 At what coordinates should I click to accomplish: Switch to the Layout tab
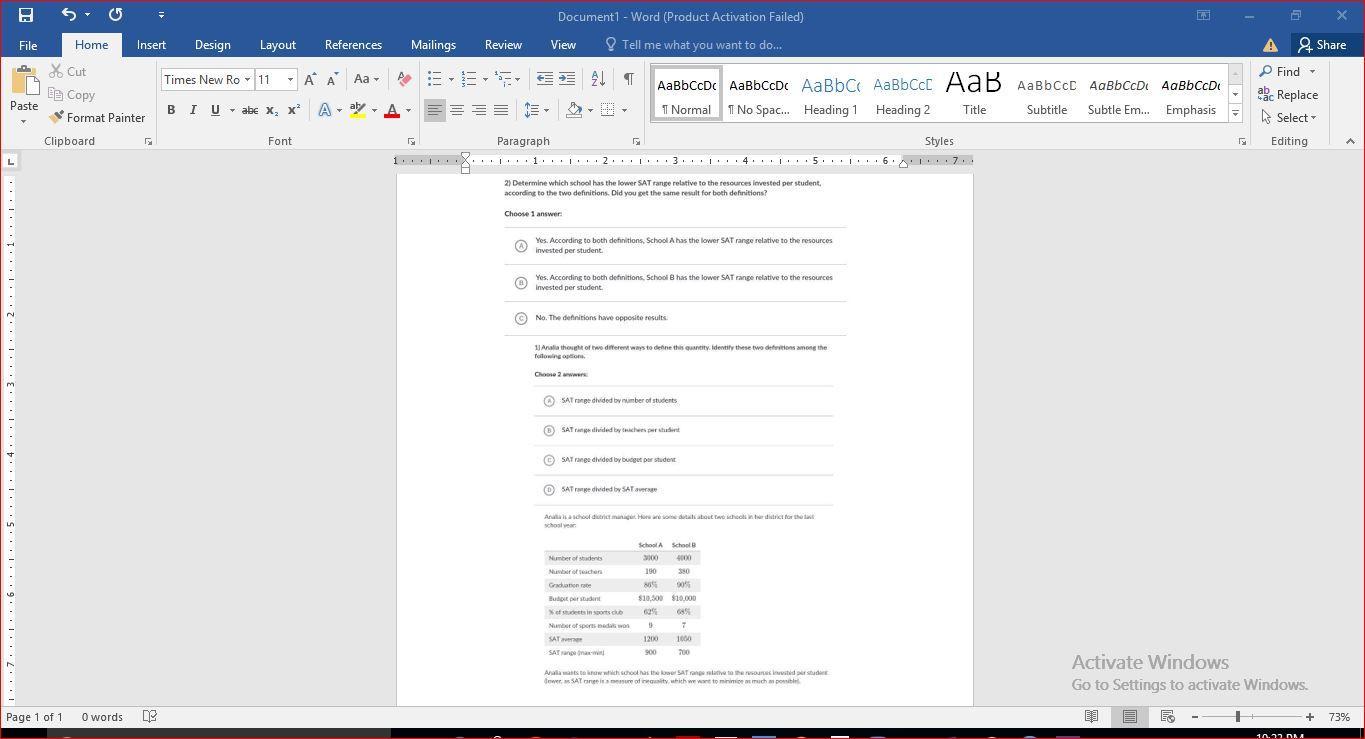(x=277, y=45)
